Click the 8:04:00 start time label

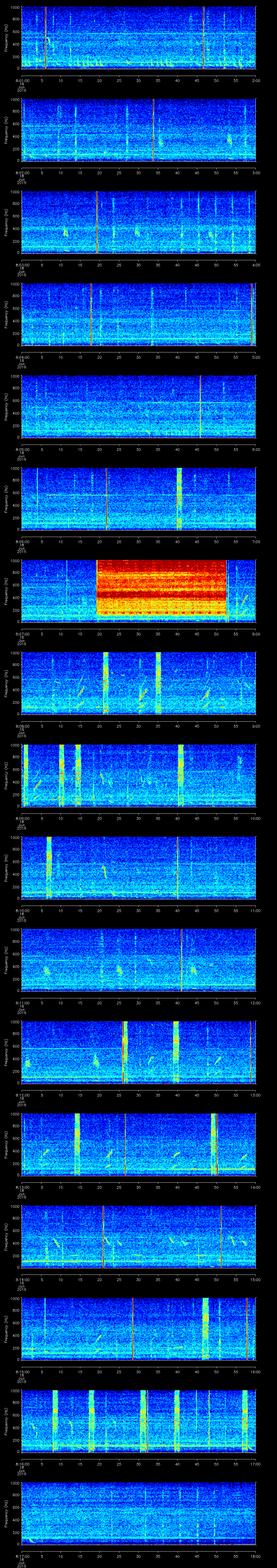coord(22,357)
